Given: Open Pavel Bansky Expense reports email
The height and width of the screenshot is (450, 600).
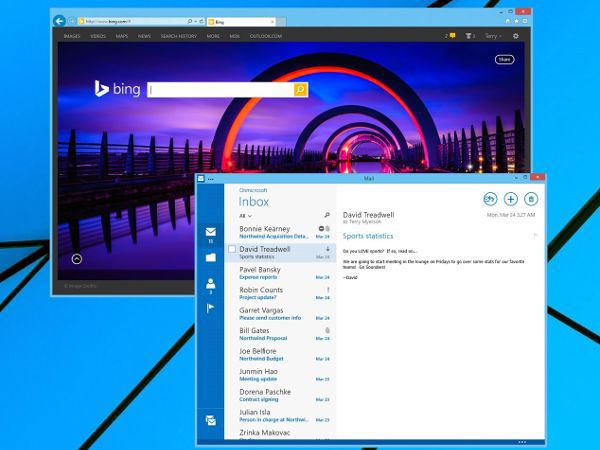Looking at the screenshot, I should (x=280, y=273).
